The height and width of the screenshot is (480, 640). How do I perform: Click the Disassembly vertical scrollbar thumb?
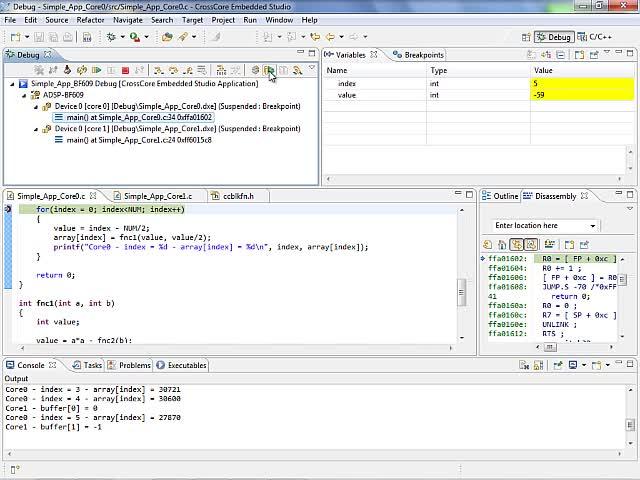(622, 280)
